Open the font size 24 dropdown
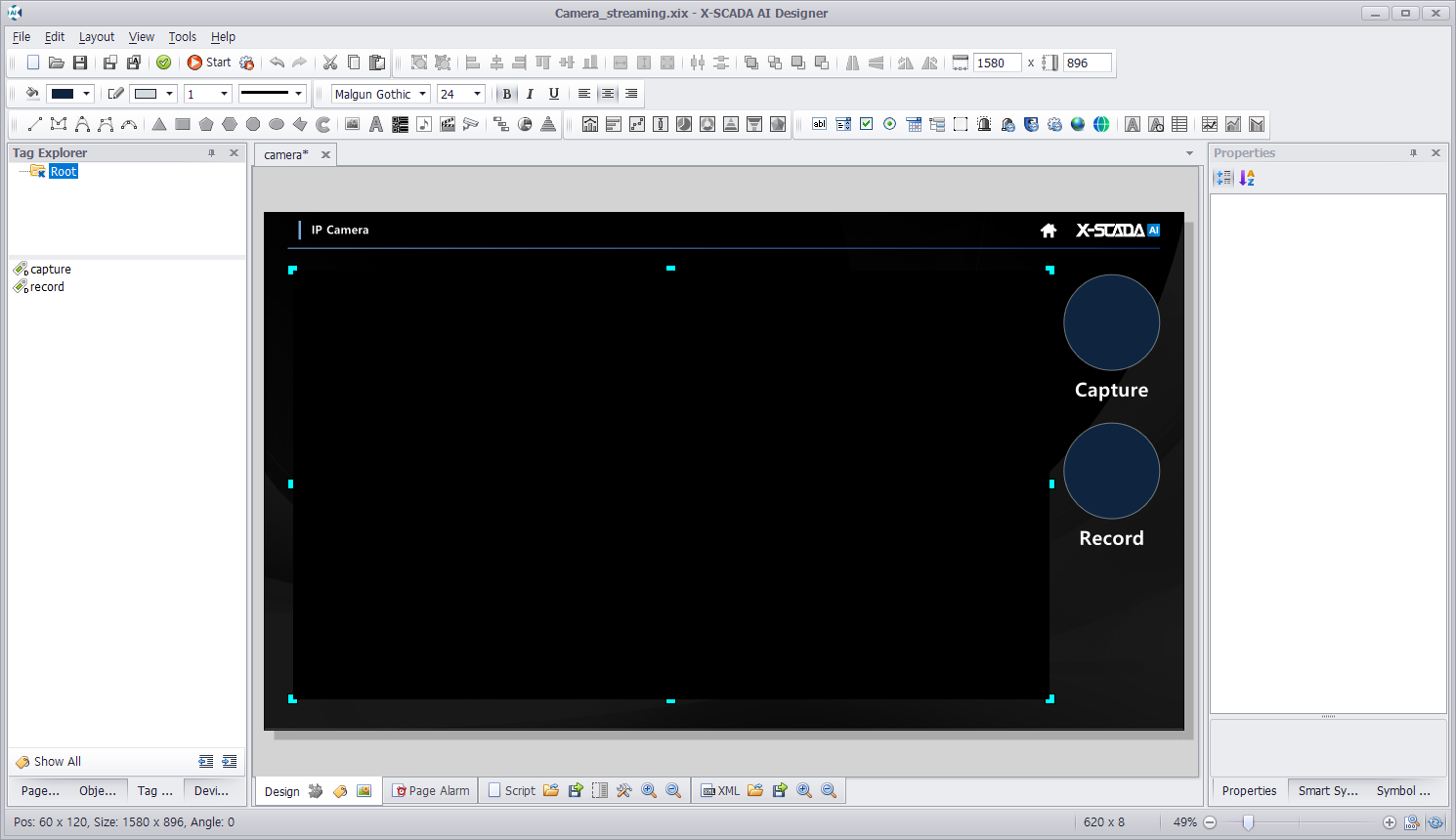Image resolution: width=1456 pixels, height=840 pixels. (477, 94)
